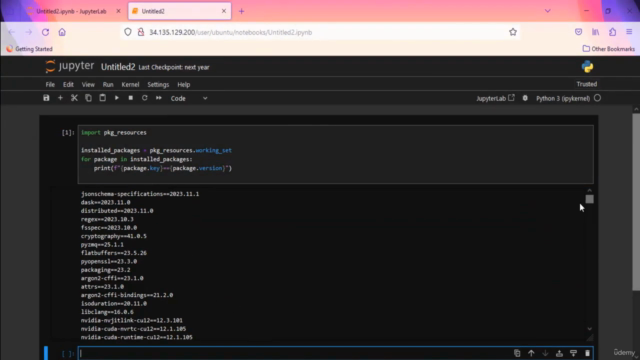
Task: Open the View menu
Action: coord(88,84)
